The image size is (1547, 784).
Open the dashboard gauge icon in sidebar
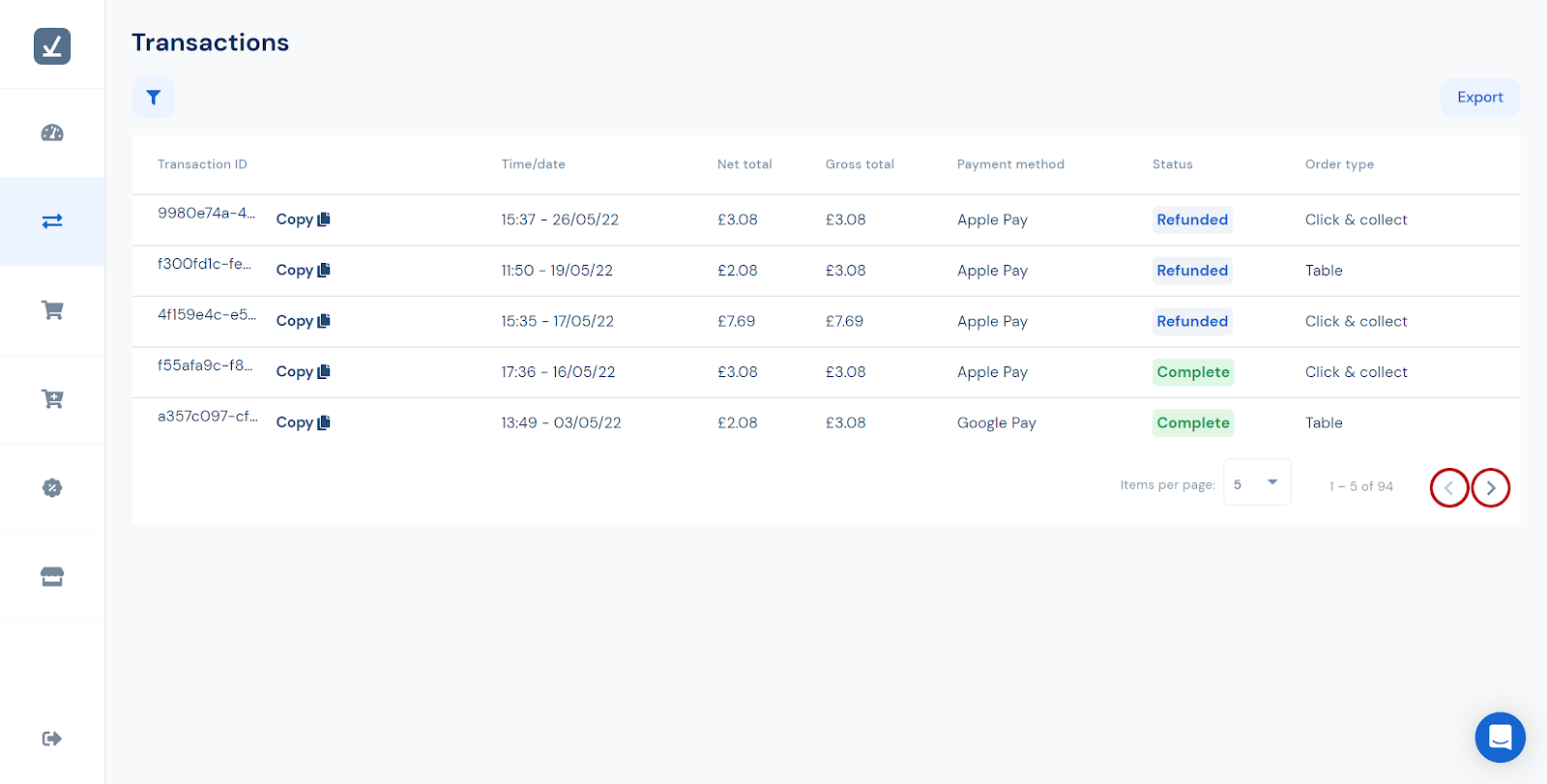52,133
